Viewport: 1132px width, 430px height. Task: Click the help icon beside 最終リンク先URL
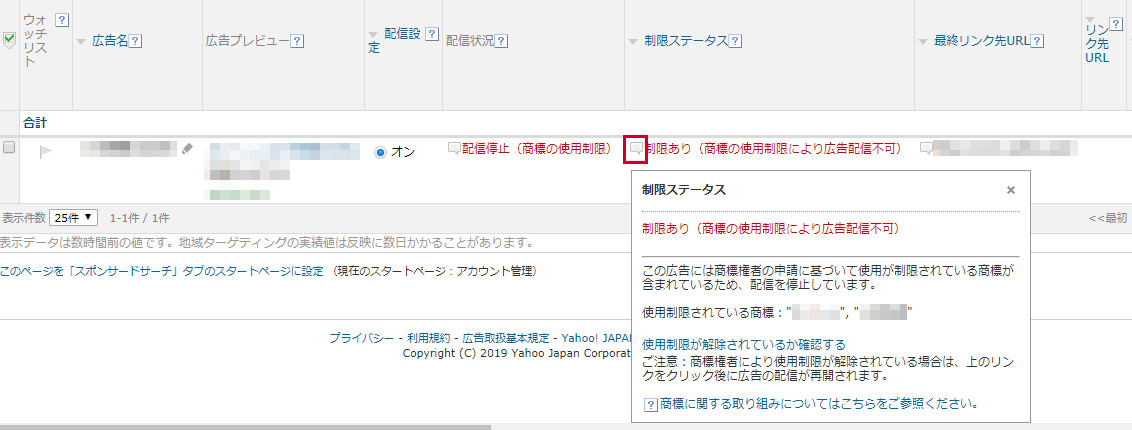point(1039,41)
